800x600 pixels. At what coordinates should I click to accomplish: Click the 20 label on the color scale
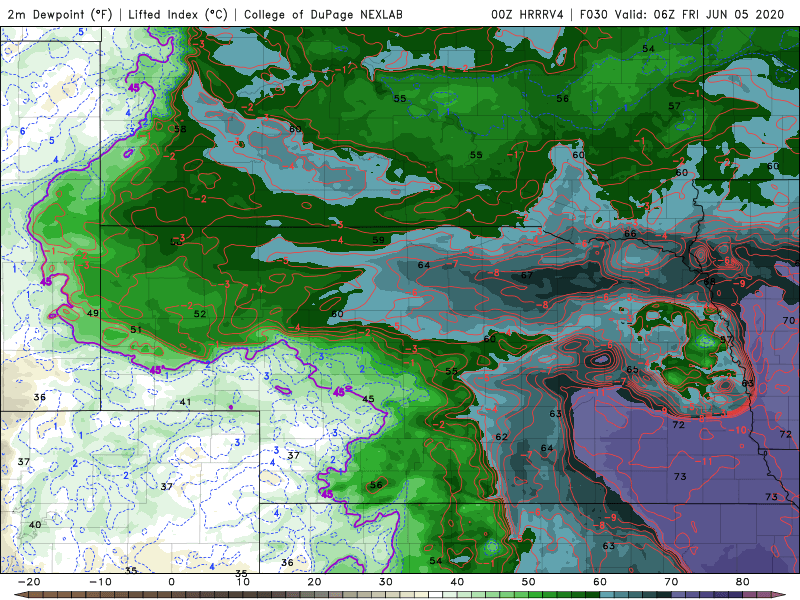[x=314, y=582]
